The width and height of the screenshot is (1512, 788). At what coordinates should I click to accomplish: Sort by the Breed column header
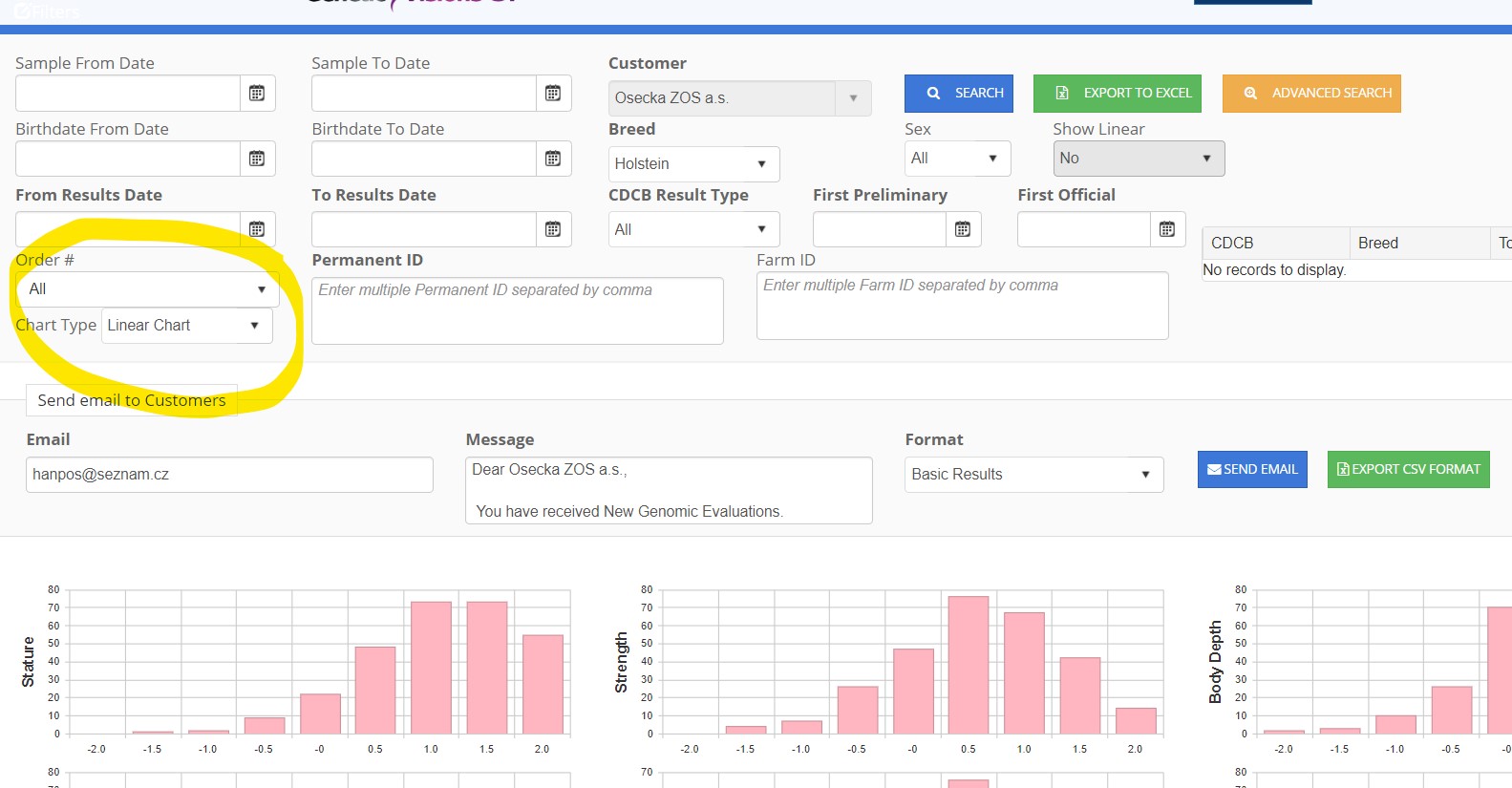(x=1419, y=243)
